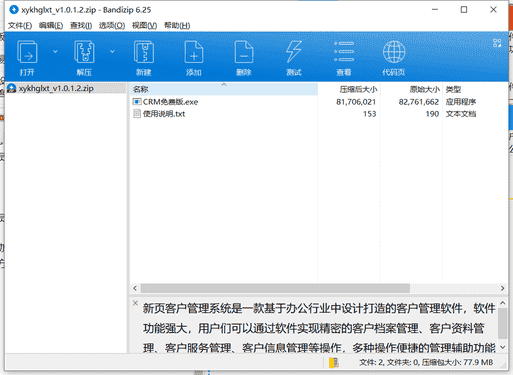Sort by original size (原始大小) column header
This screenshot has height=375, width=513.
[411, 89]
